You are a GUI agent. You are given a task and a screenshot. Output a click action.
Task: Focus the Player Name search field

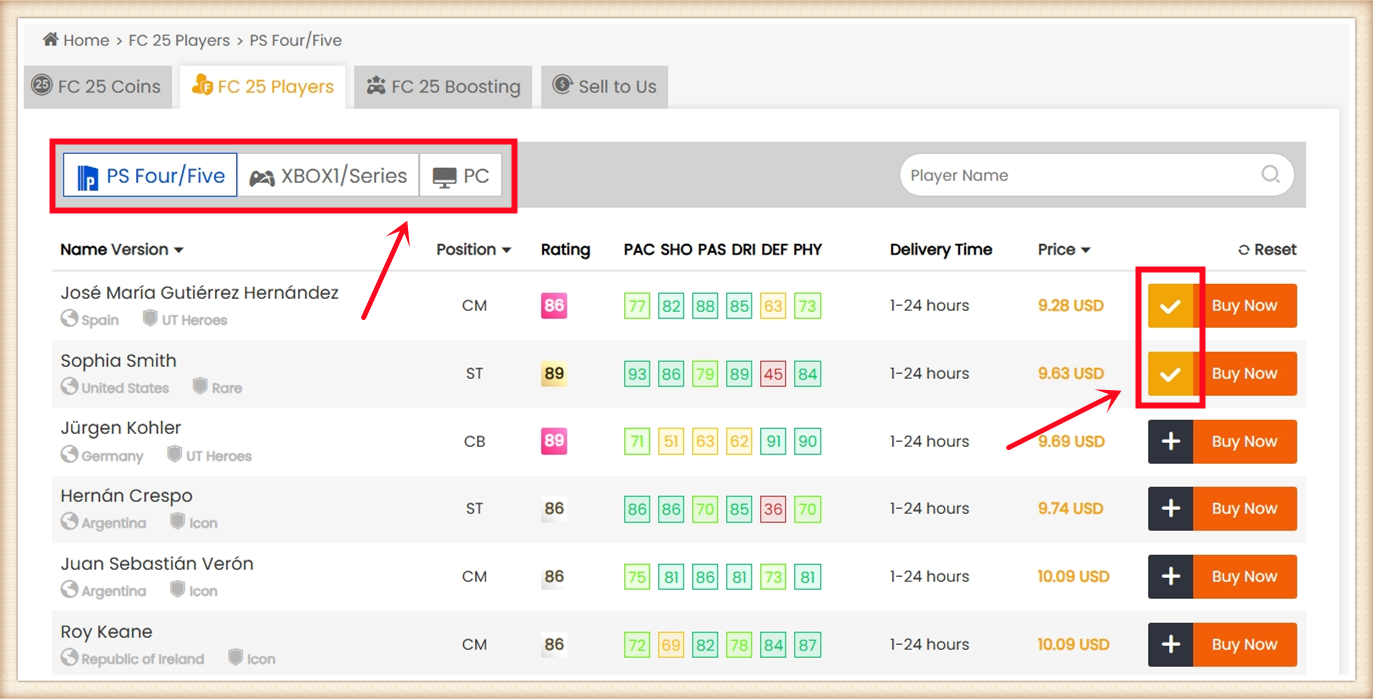pyautogui.click(x=1097, y=175)
